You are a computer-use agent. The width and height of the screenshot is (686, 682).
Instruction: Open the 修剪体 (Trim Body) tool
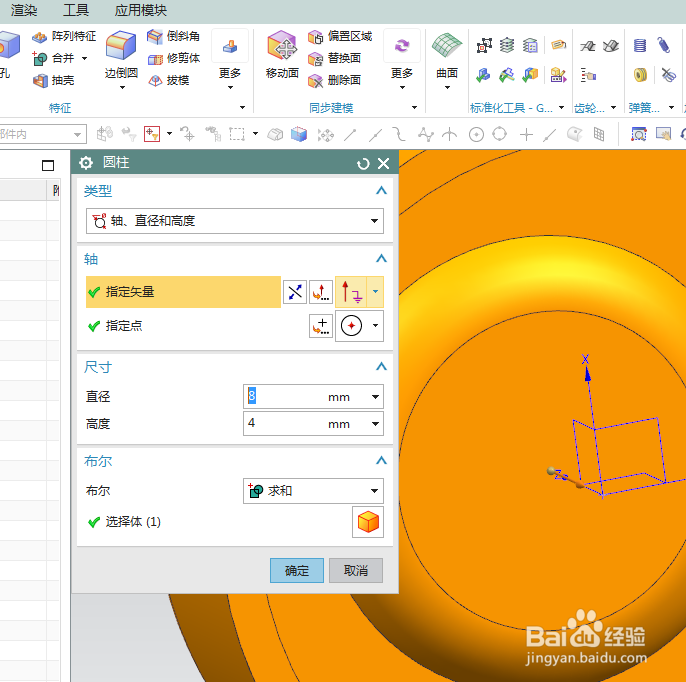173,58
